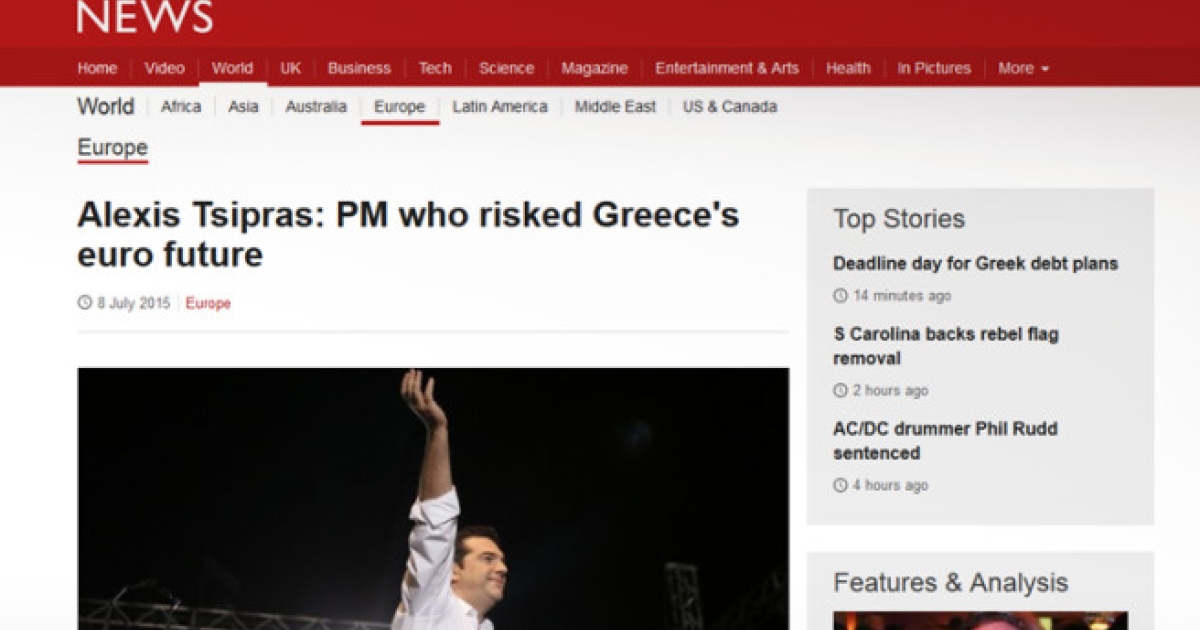Screen dimensions: 1200x630
Task: Click the clock icon next to 14 minutes ago
Action: pos(841,296)
